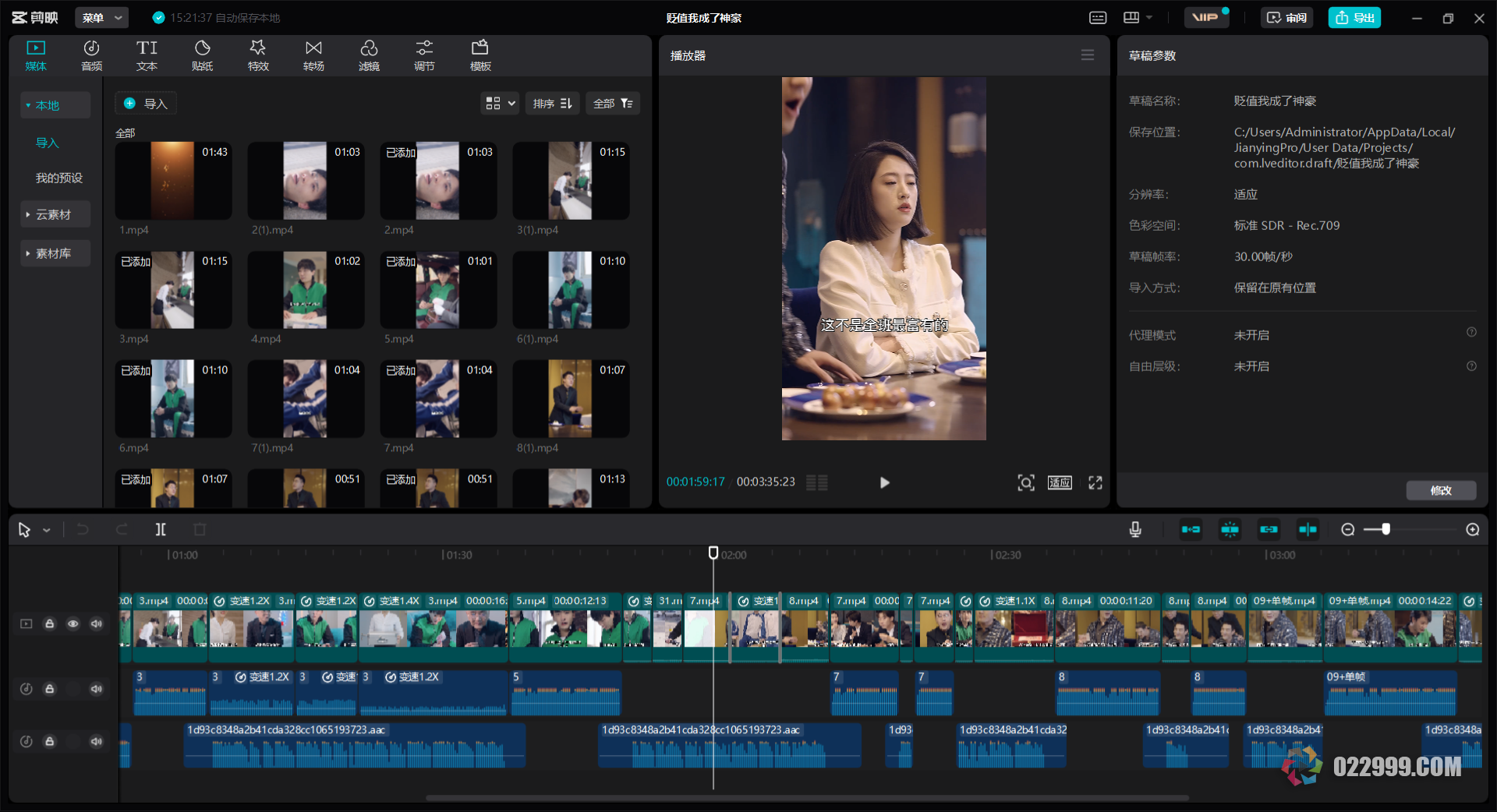Open the 贴纸 stickers tab
The image size is (1497, 812).
click(x=202, y=56)
